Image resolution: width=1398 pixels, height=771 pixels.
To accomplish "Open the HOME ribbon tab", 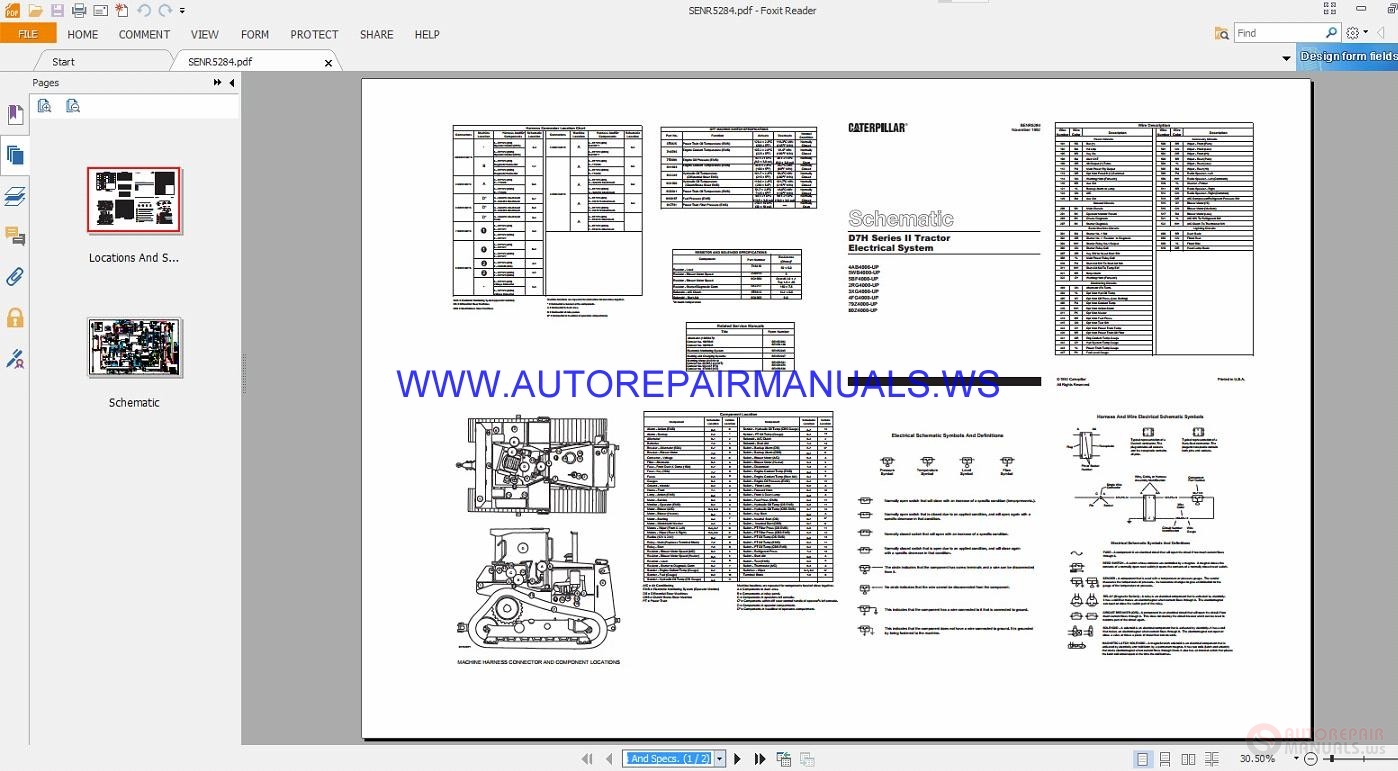I will tap(83, 34).
